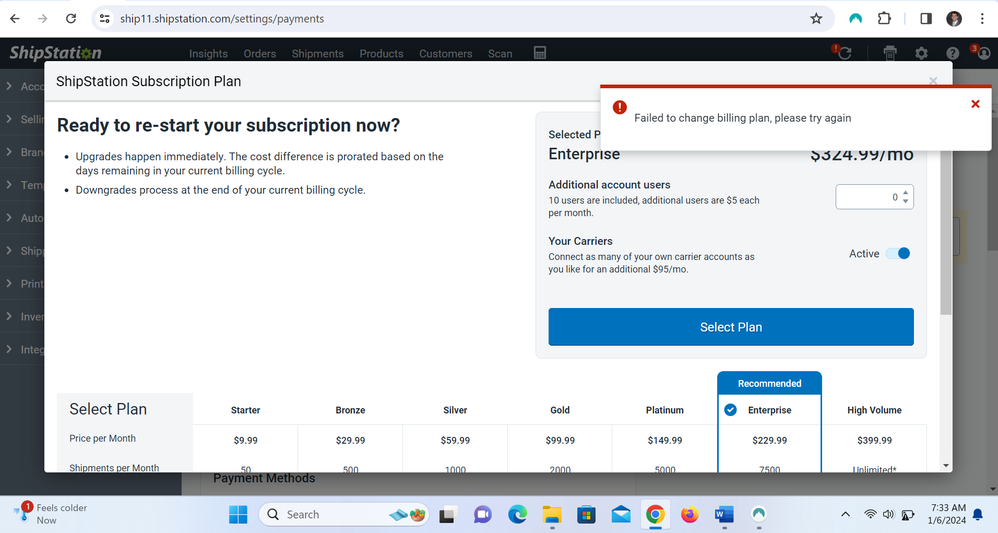This screenshot has width=998, height=533.
Task: Toggle the Your Carriers Active switch
Action: [x=898, y=254]
